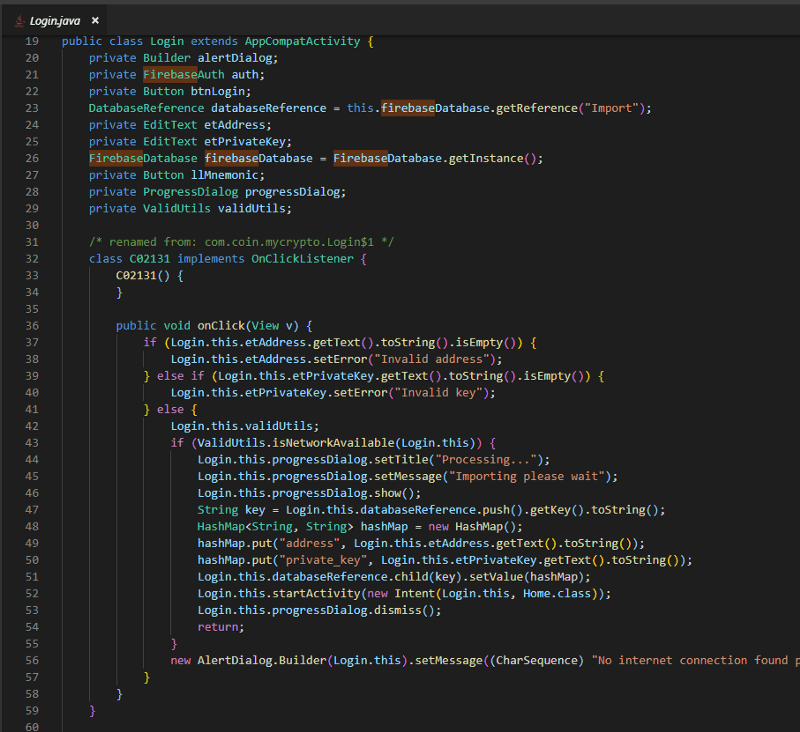Click line number 47 in the gutter
Screen dimensions: 800x732
pos(32,510)
